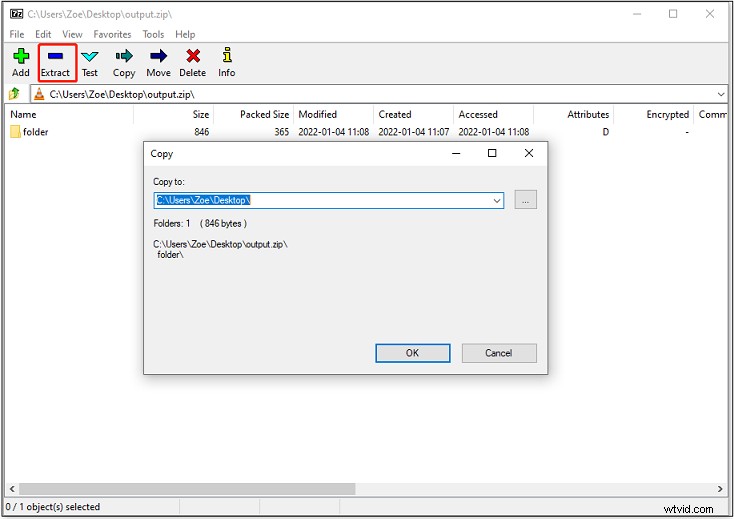734x519 pixels.
Task: Open the Tools menu
Action: pyautogui.click(x=153, y=34)
